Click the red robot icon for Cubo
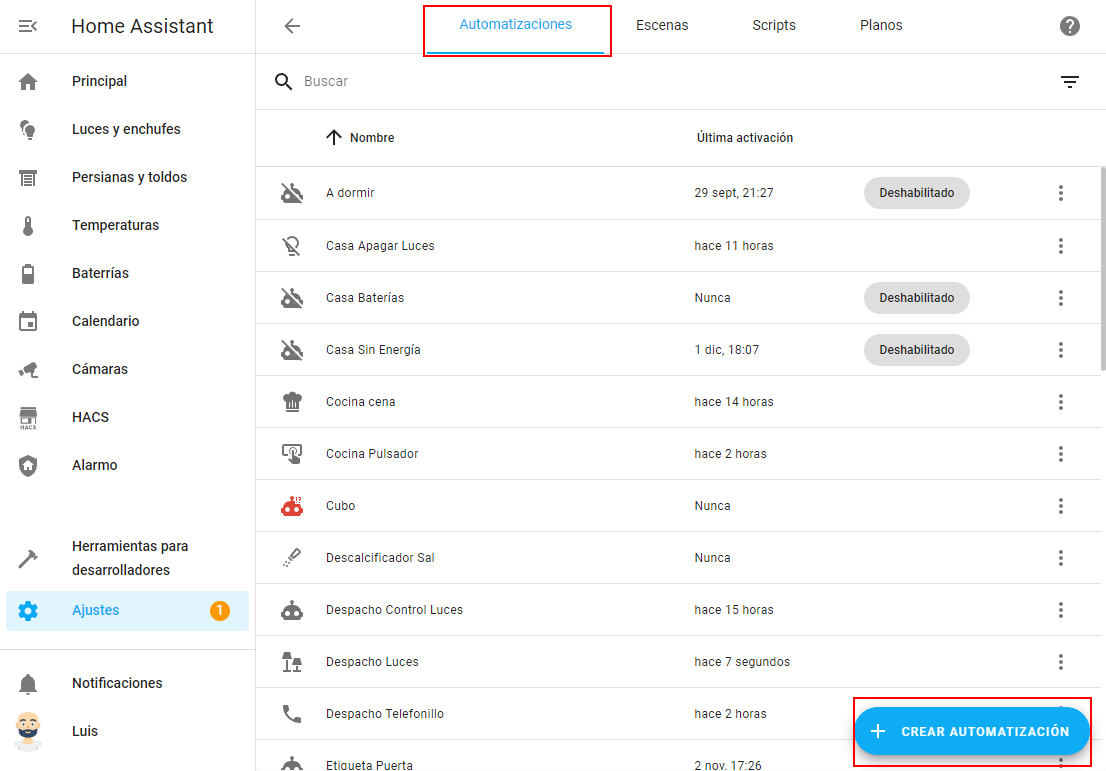 click(292, 506)
